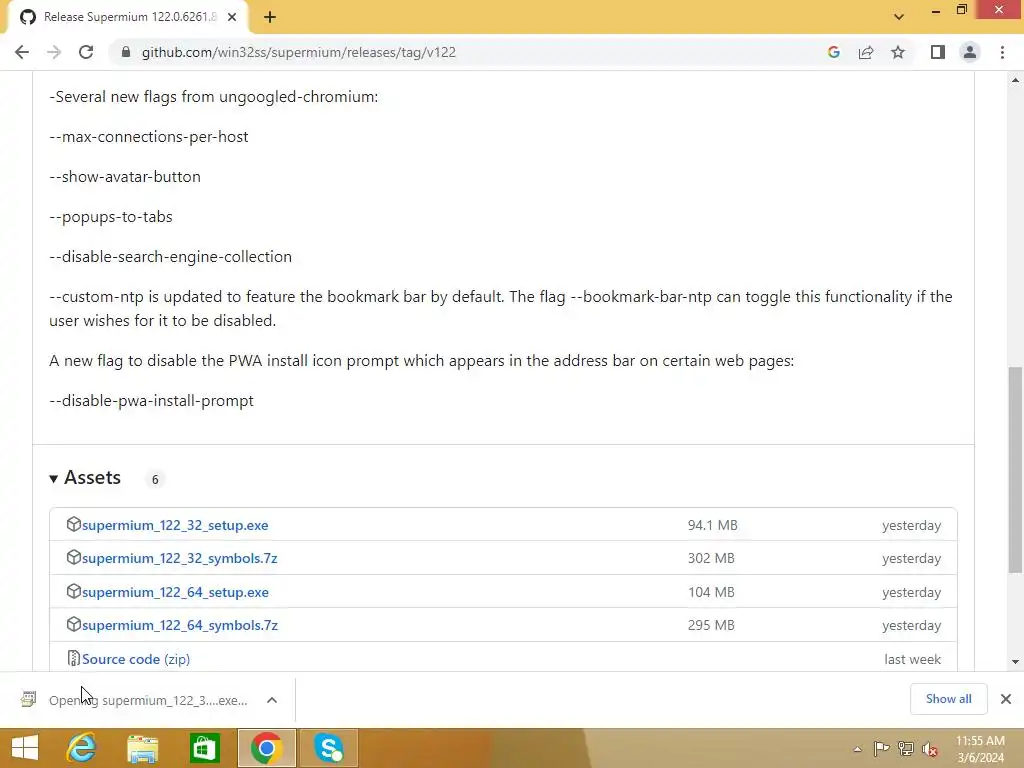The height and width of the screenshot is (768, 1024).
Task: Click the --show-avatar-button flag text
Action: (125, 177)
